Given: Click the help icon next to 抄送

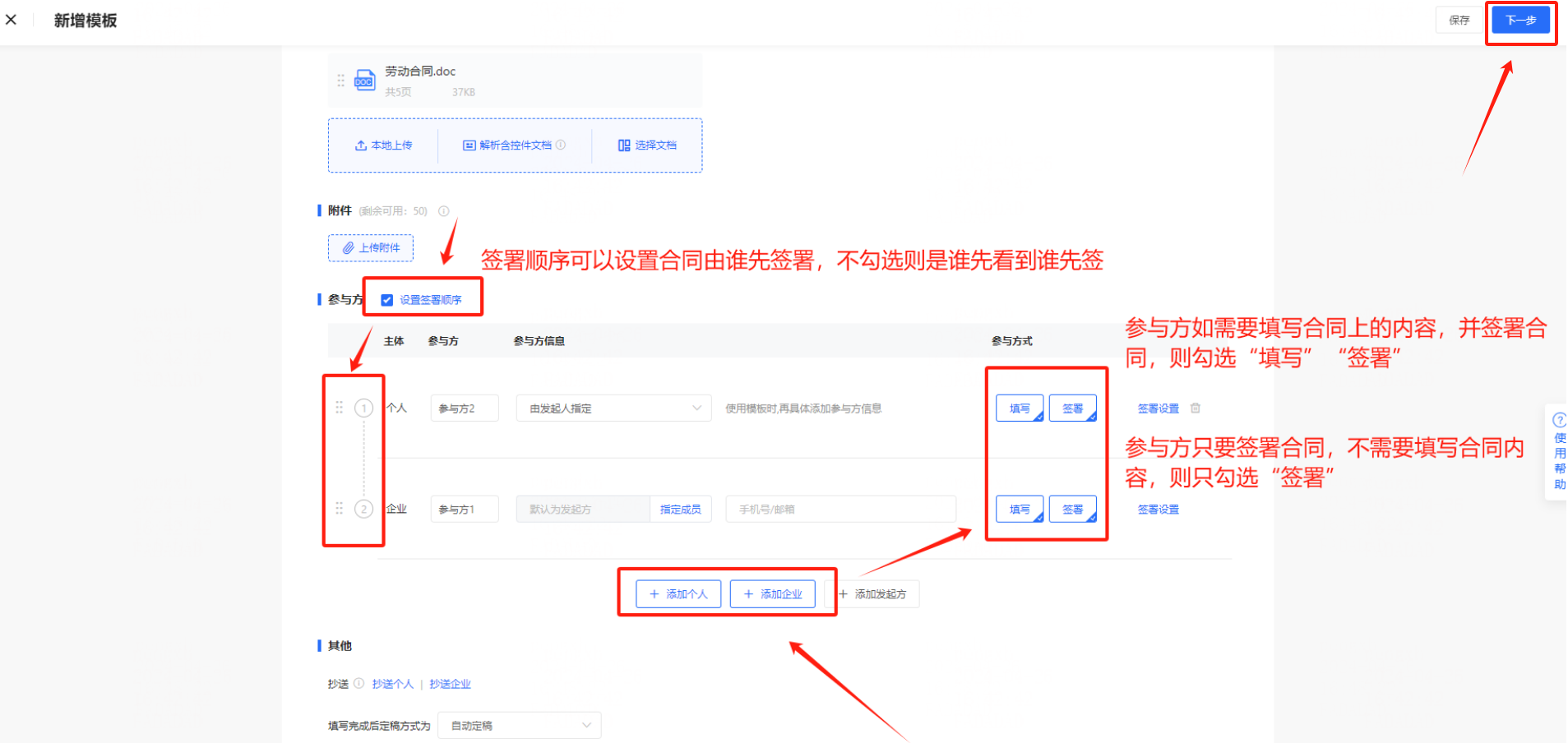Looking at the screenshot, I should pos(358,684).
